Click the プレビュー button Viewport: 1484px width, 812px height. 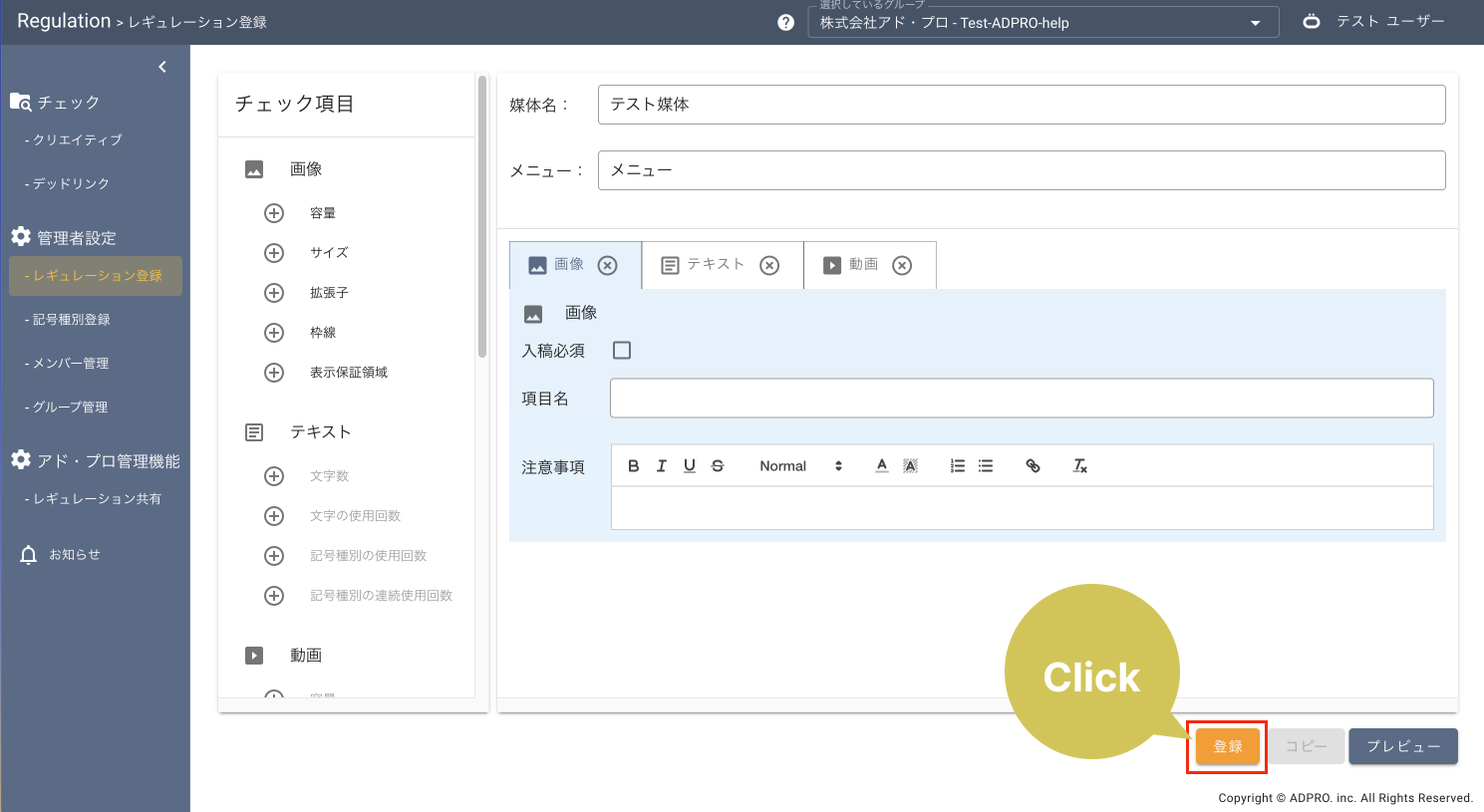tap(1402, 746)
